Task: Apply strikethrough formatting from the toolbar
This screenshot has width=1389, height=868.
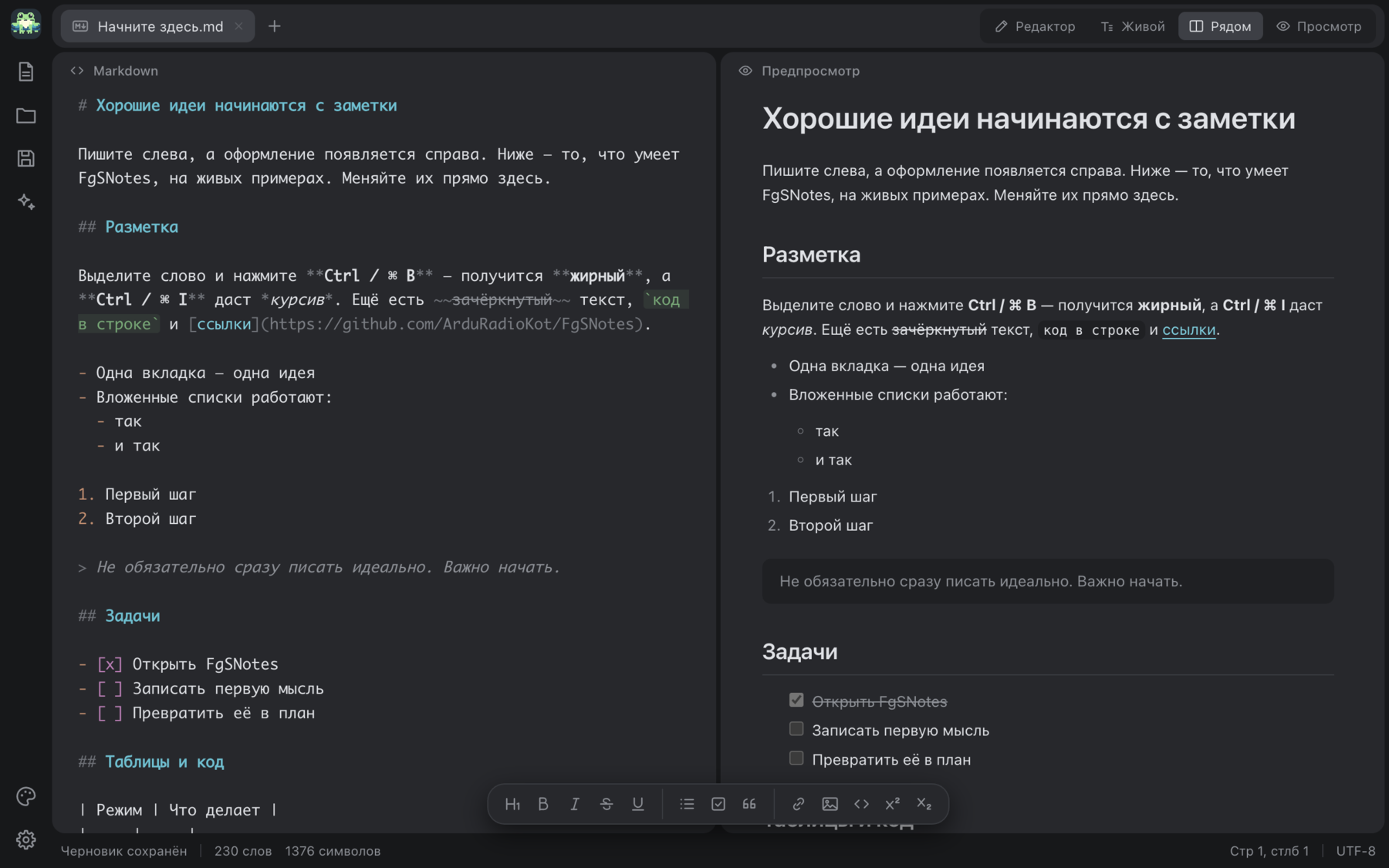Action: click(x=607, y=804)
